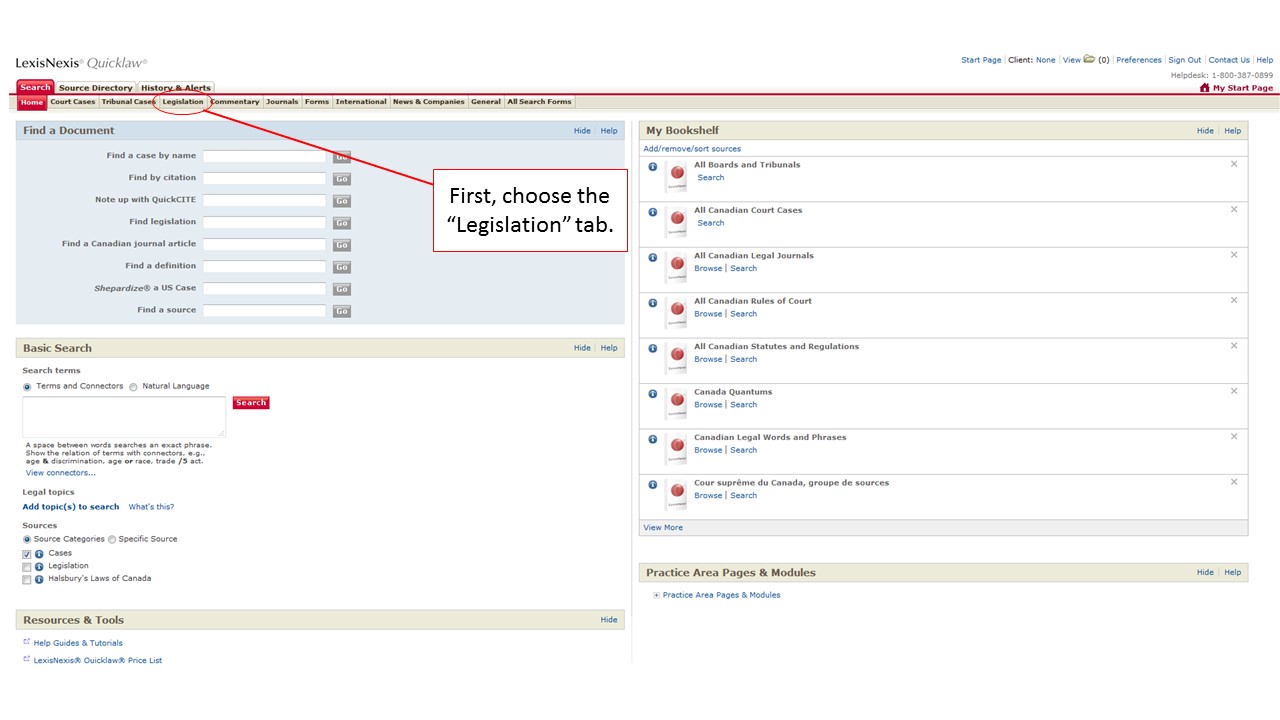Hide the Practice Area Pages & Modules panel
The height and width of the screenshot is (720, 1280).
[x=1205, y=573]
